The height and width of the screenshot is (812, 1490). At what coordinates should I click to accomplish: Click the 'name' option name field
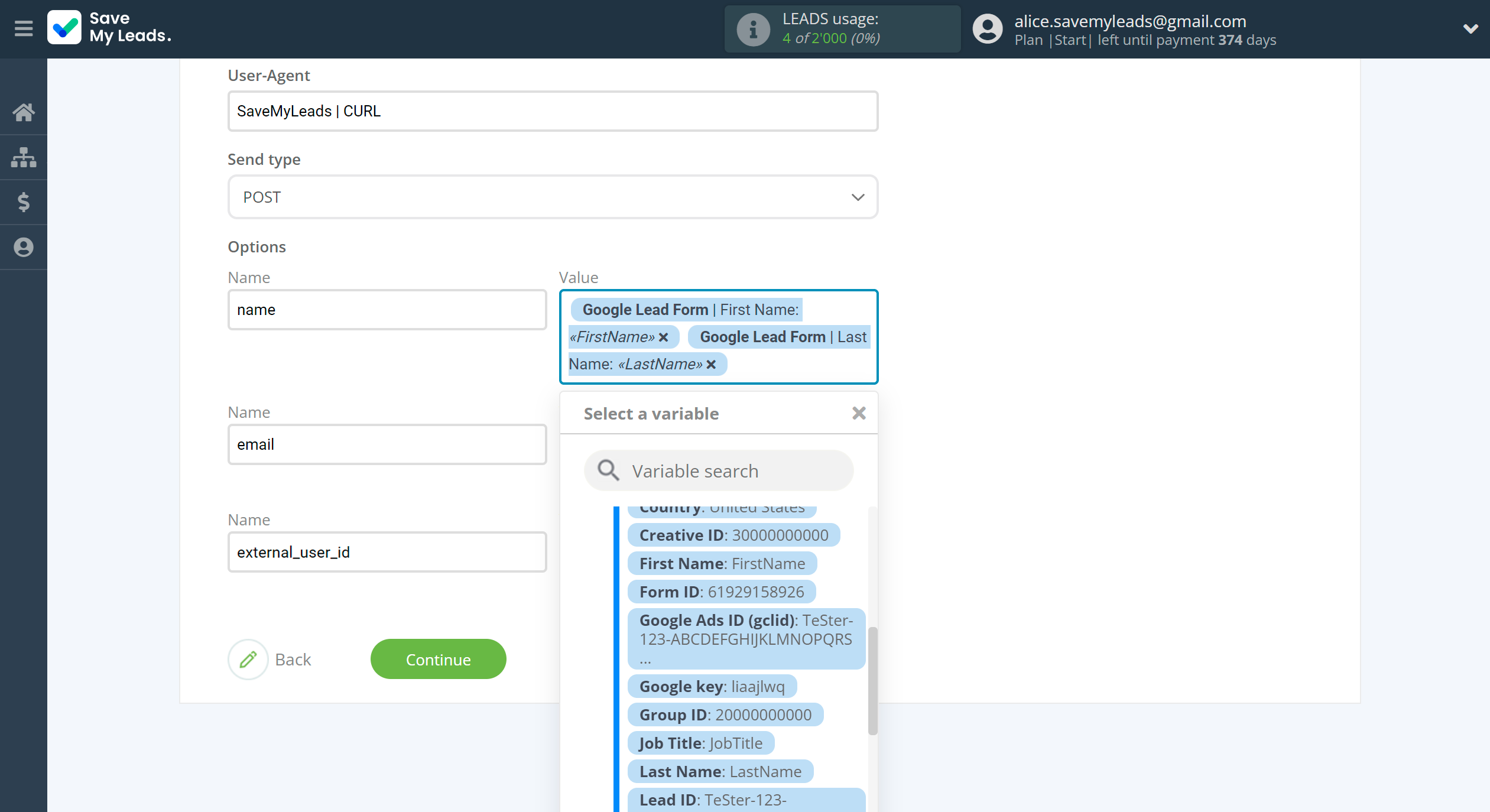387,310
